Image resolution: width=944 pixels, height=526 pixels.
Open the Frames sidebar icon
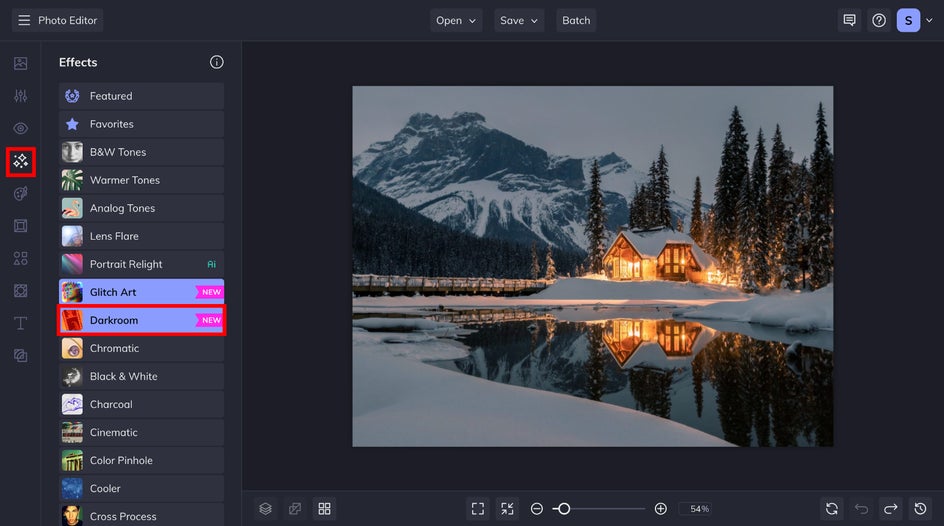pos(20,226)
